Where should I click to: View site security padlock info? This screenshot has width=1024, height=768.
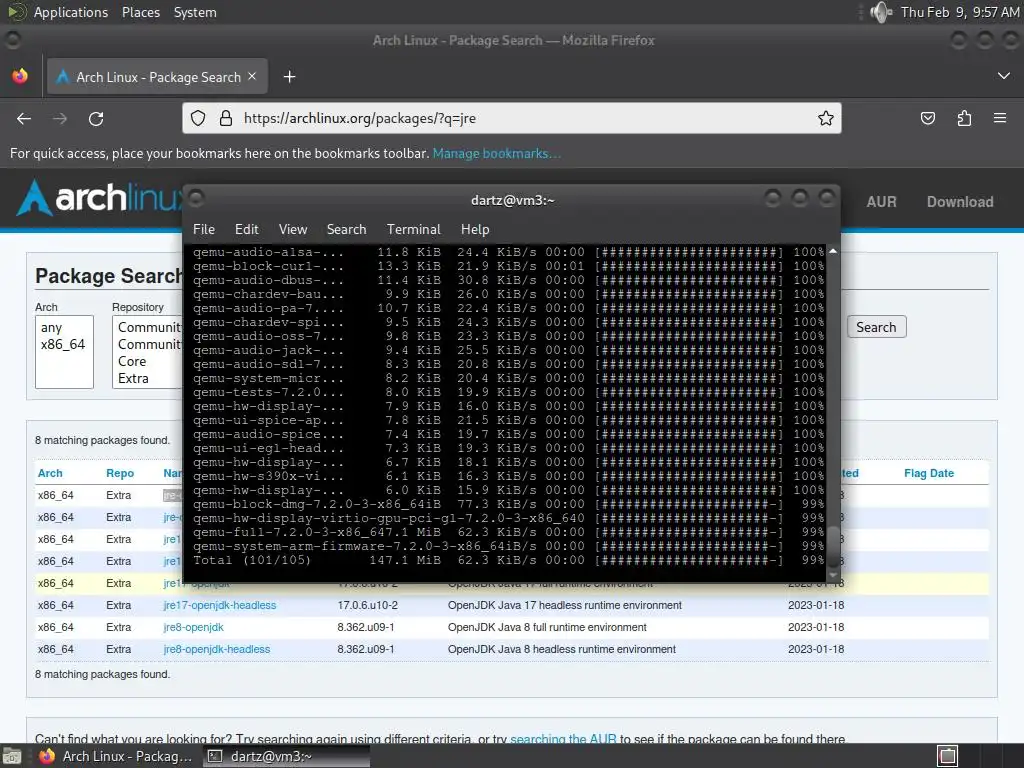225,118
